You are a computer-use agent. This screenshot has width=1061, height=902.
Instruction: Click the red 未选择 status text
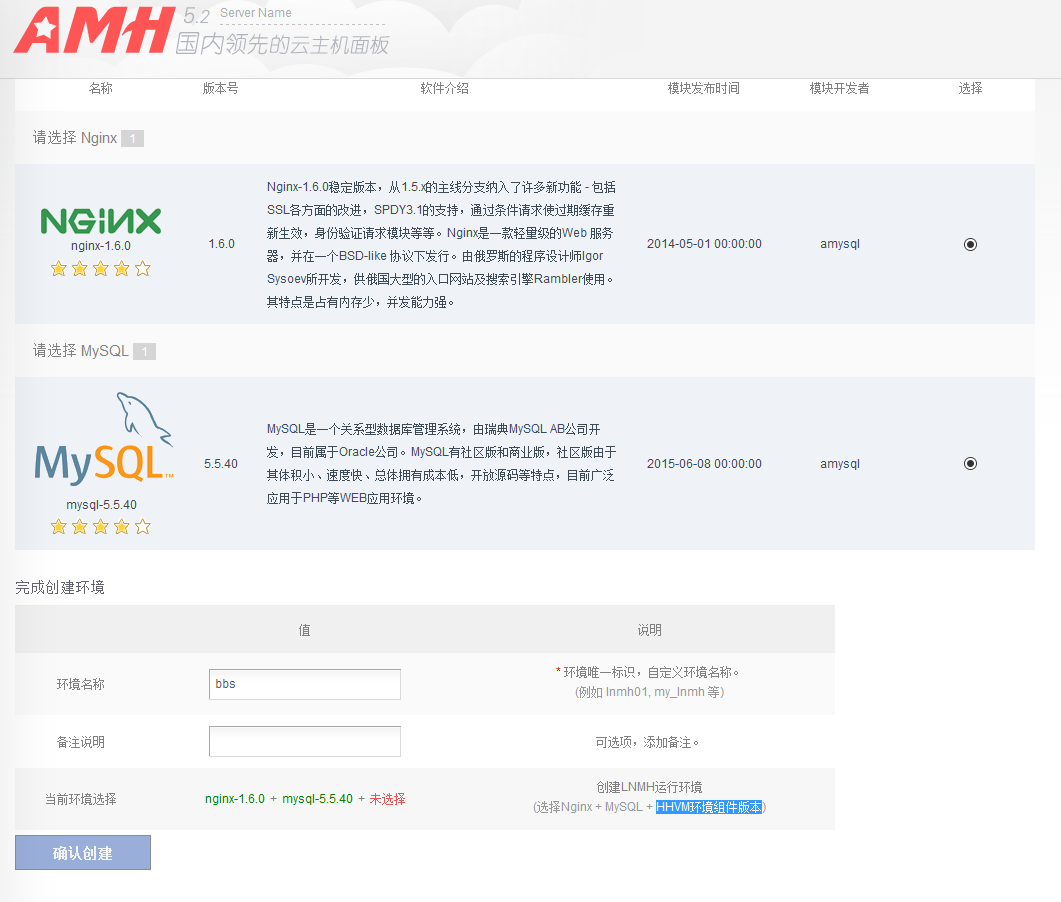387,799
